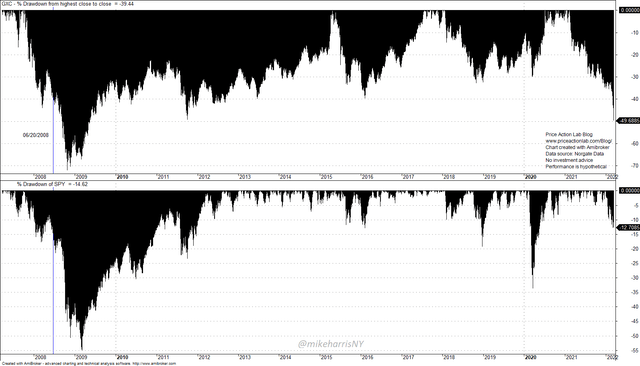
Task: Click the 2009 label on GXC pane time axis
Action: tap(81, 177)
